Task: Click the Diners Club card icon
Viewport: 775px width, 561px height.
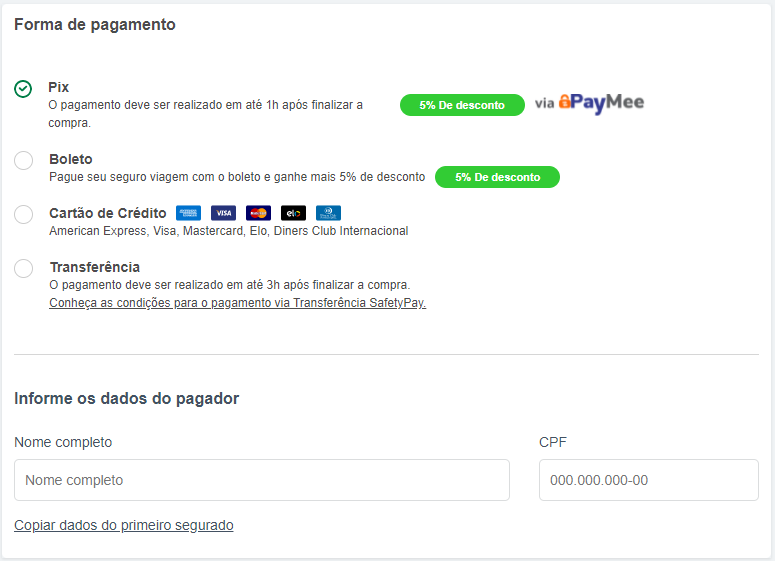Action: 328,213
